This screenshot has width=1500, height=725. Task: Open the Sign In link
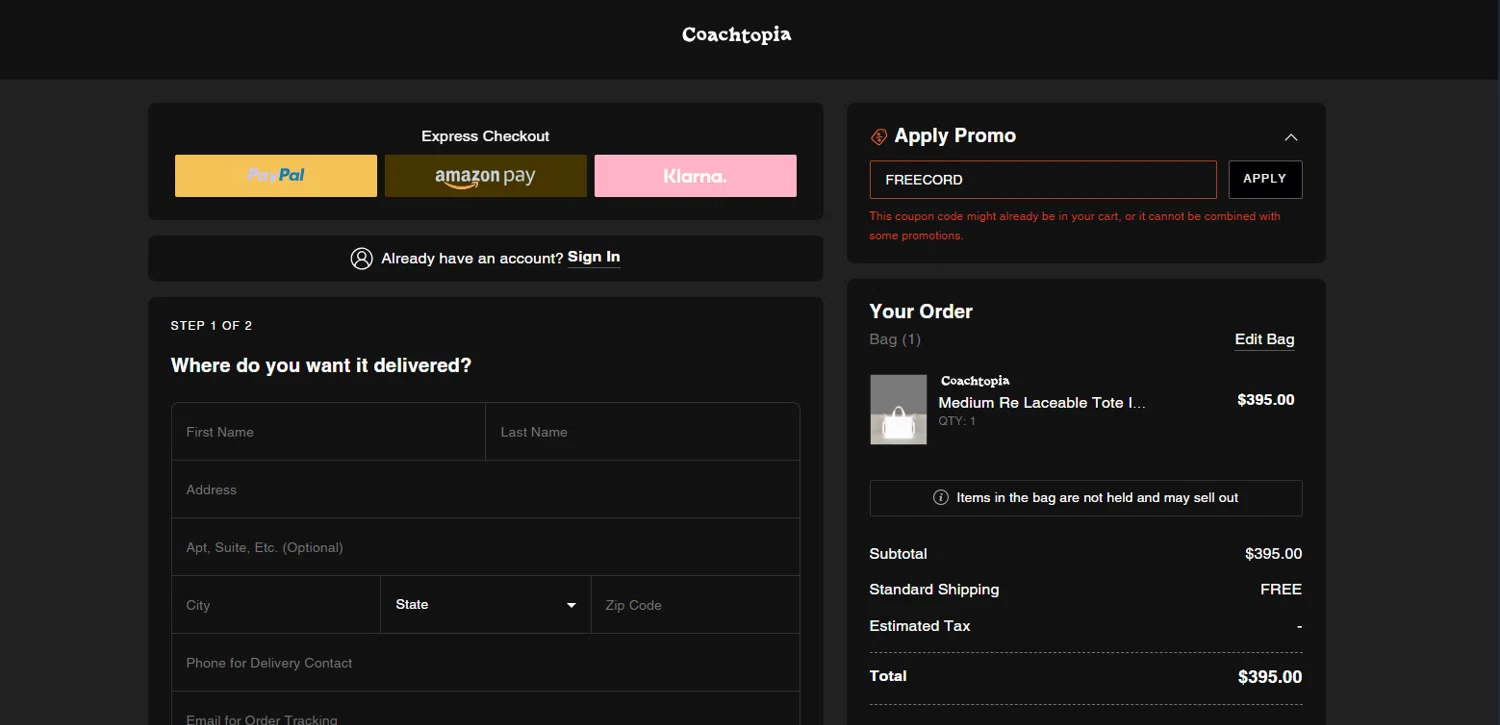click(594, 257)
